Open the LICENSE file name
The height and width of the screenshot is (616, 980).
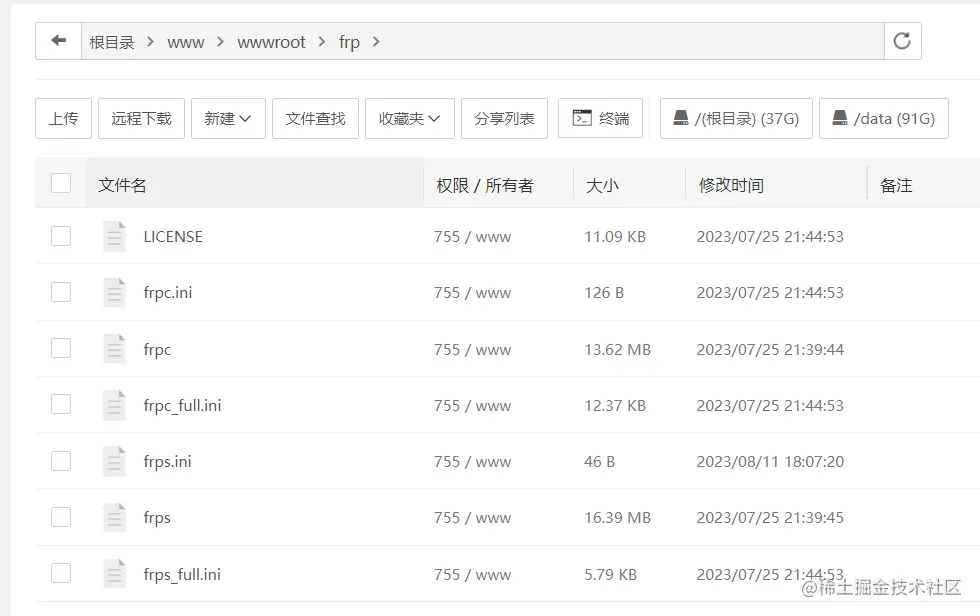click(173, 237)
